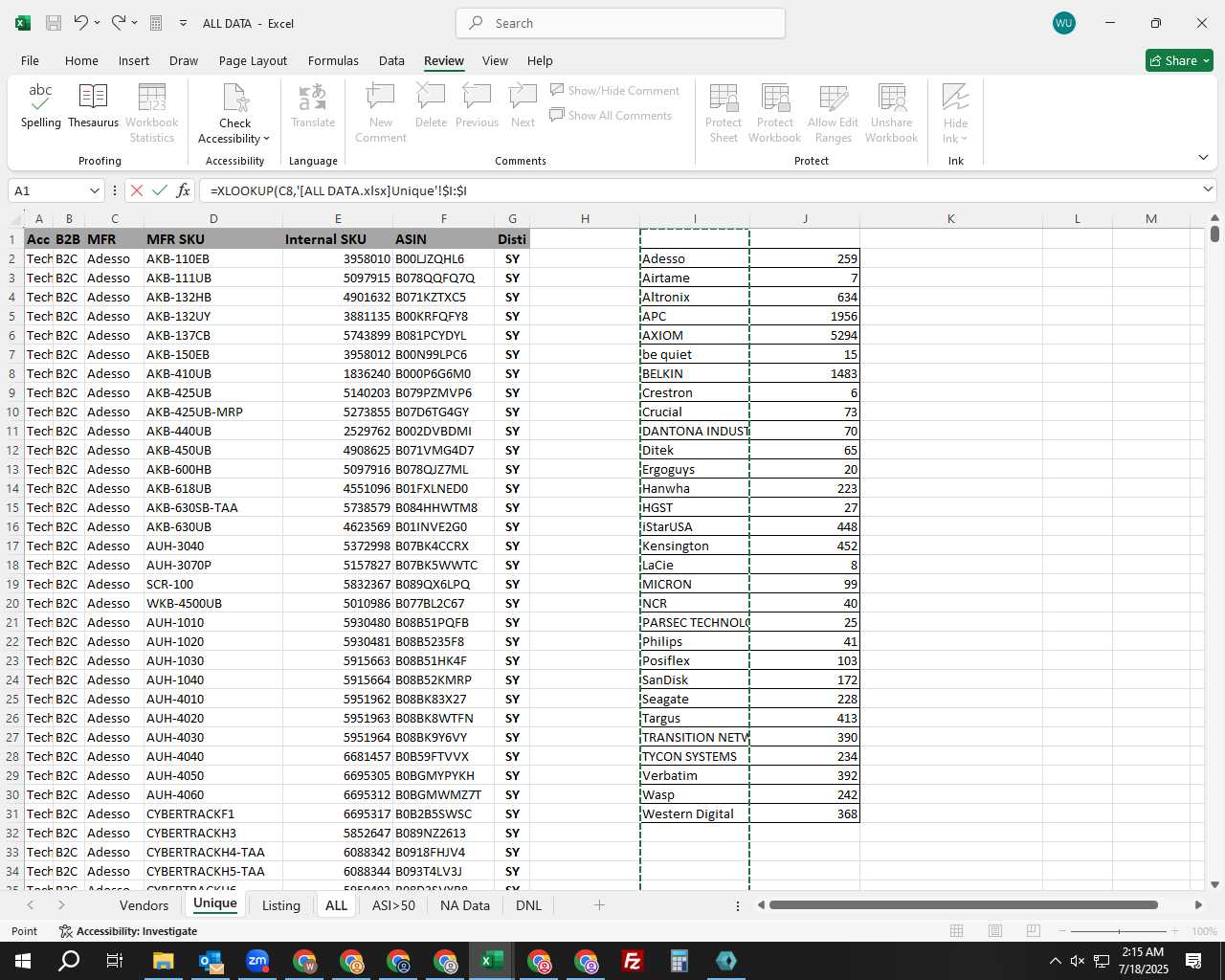1225x980 pixels.
Task: Cancel the formula entry
Action: [137, 190]
